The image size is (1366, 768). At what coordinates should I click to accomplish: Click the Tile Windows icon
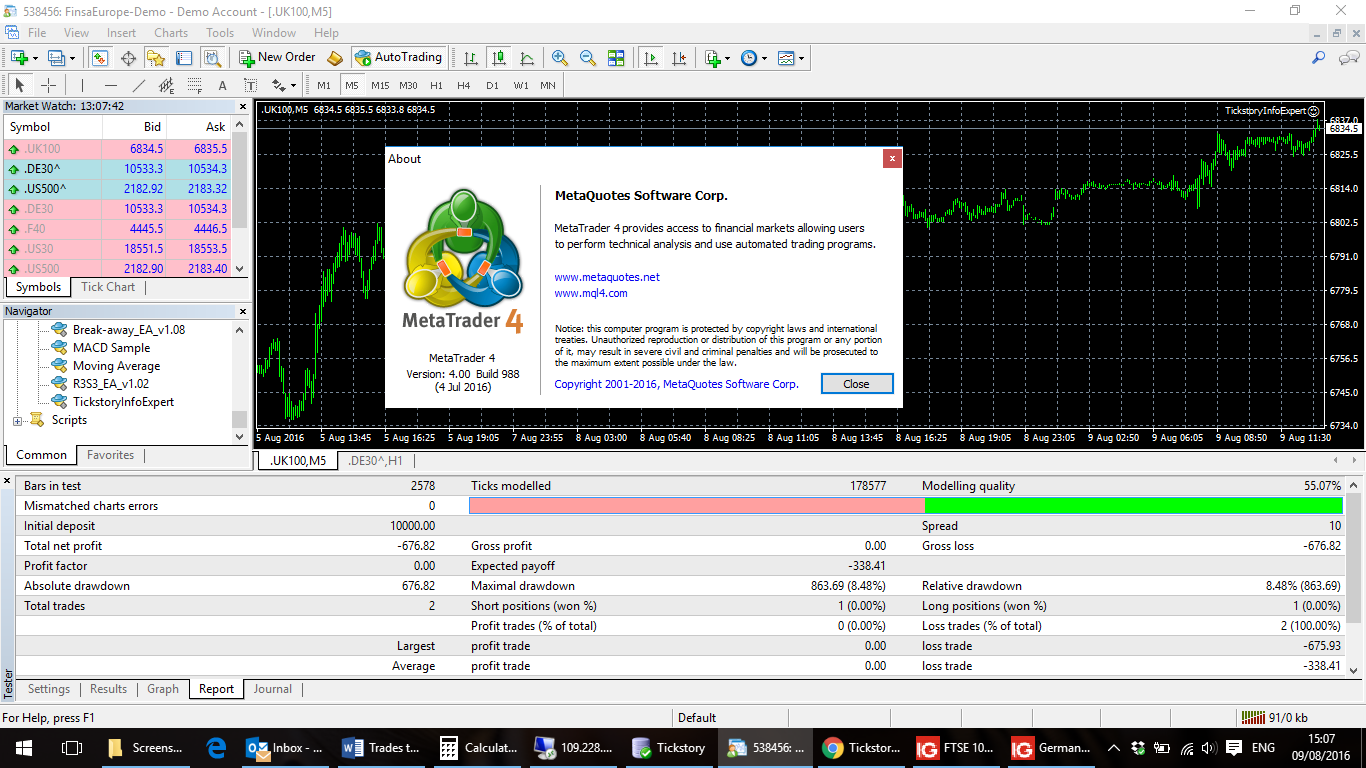[x=616, y=58]
